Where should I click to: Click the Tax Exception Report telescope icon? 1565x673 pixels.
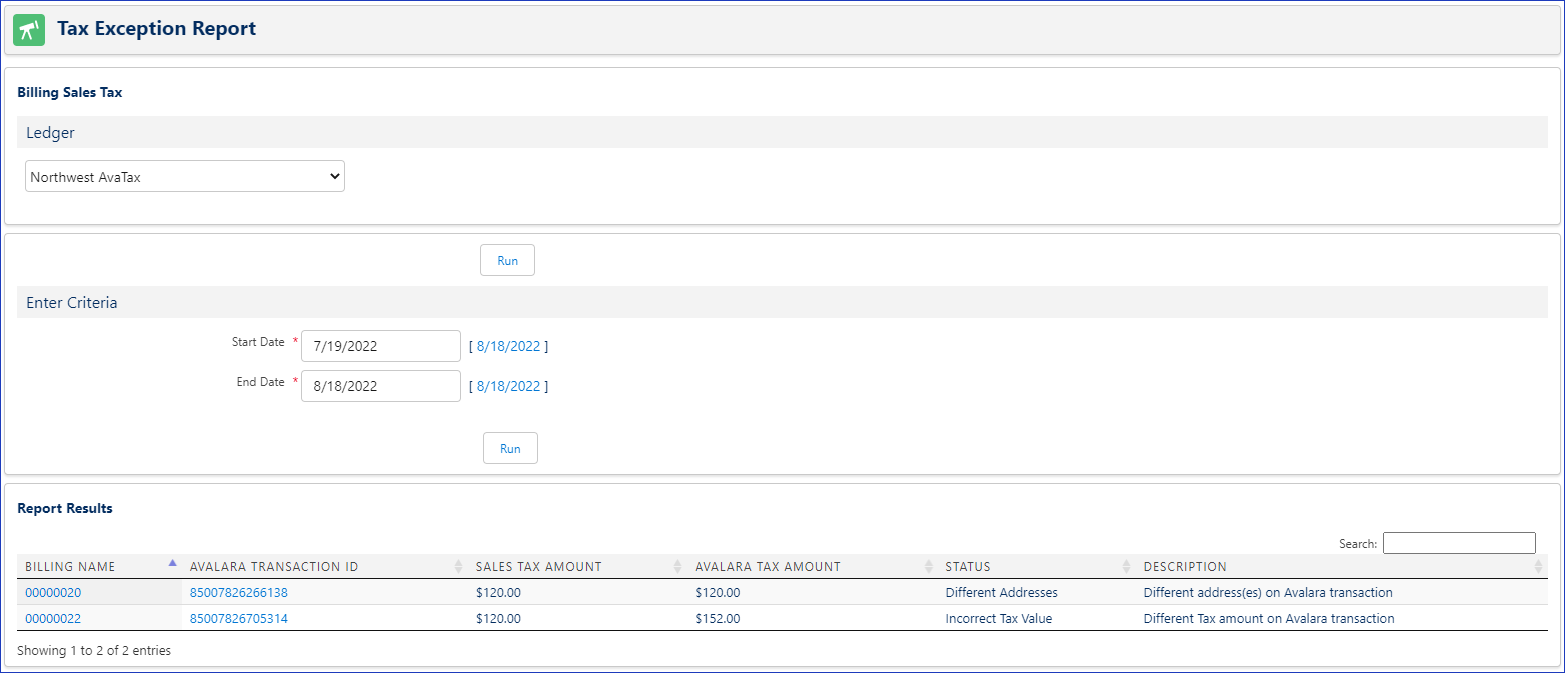point(29,29)
